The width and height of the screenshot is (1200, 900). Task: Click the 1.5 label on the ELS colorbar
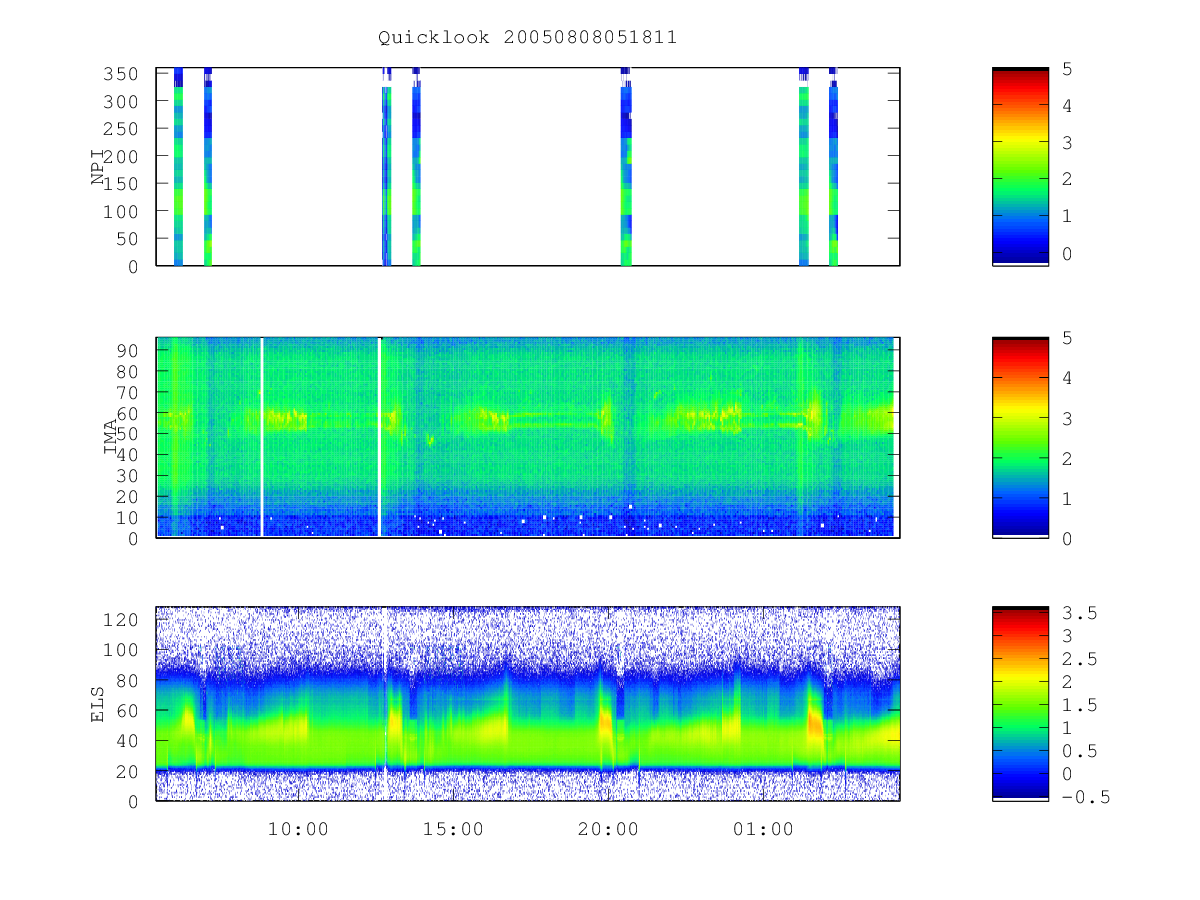tap(1078, 705)
